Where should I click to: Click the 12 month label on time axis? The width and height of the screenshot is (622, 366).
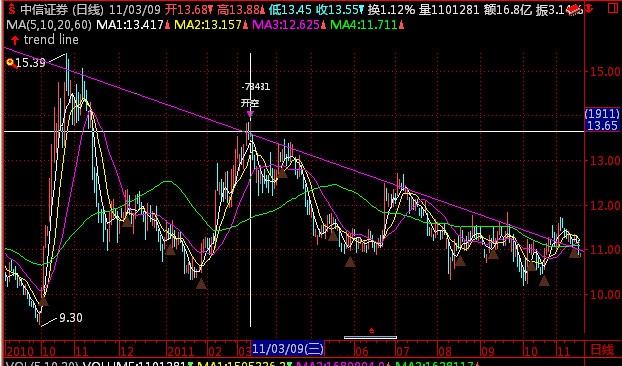click(127, 351)
